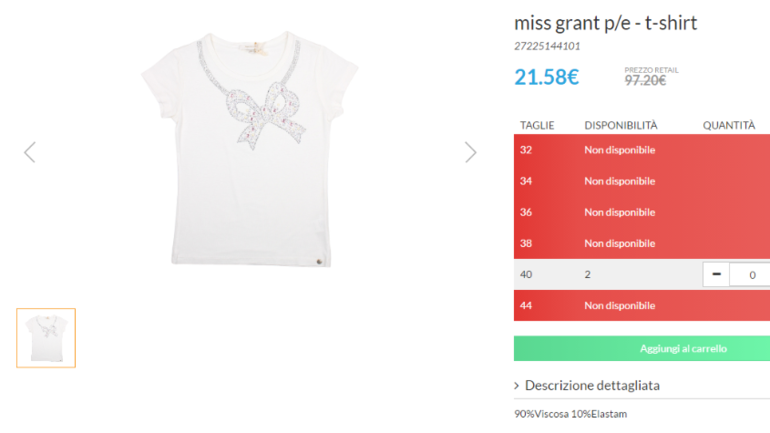Select the size 32 unavailable row
Image resolution: width=770 pixels, height=433 pixels.
click(x=642, y=150)
